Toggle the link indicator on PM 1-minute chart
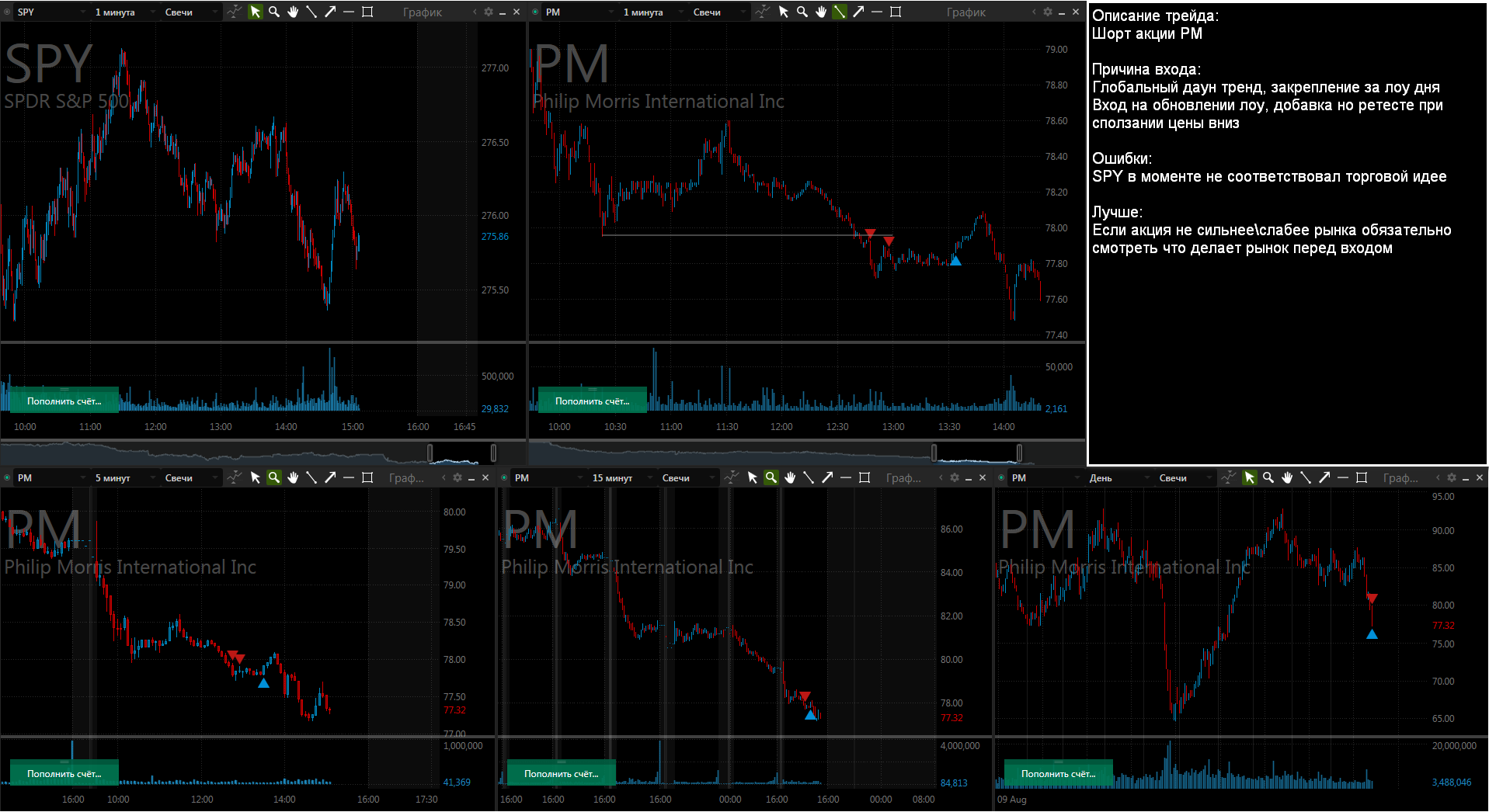1489x812 pixels. click(x=535, y=12)
